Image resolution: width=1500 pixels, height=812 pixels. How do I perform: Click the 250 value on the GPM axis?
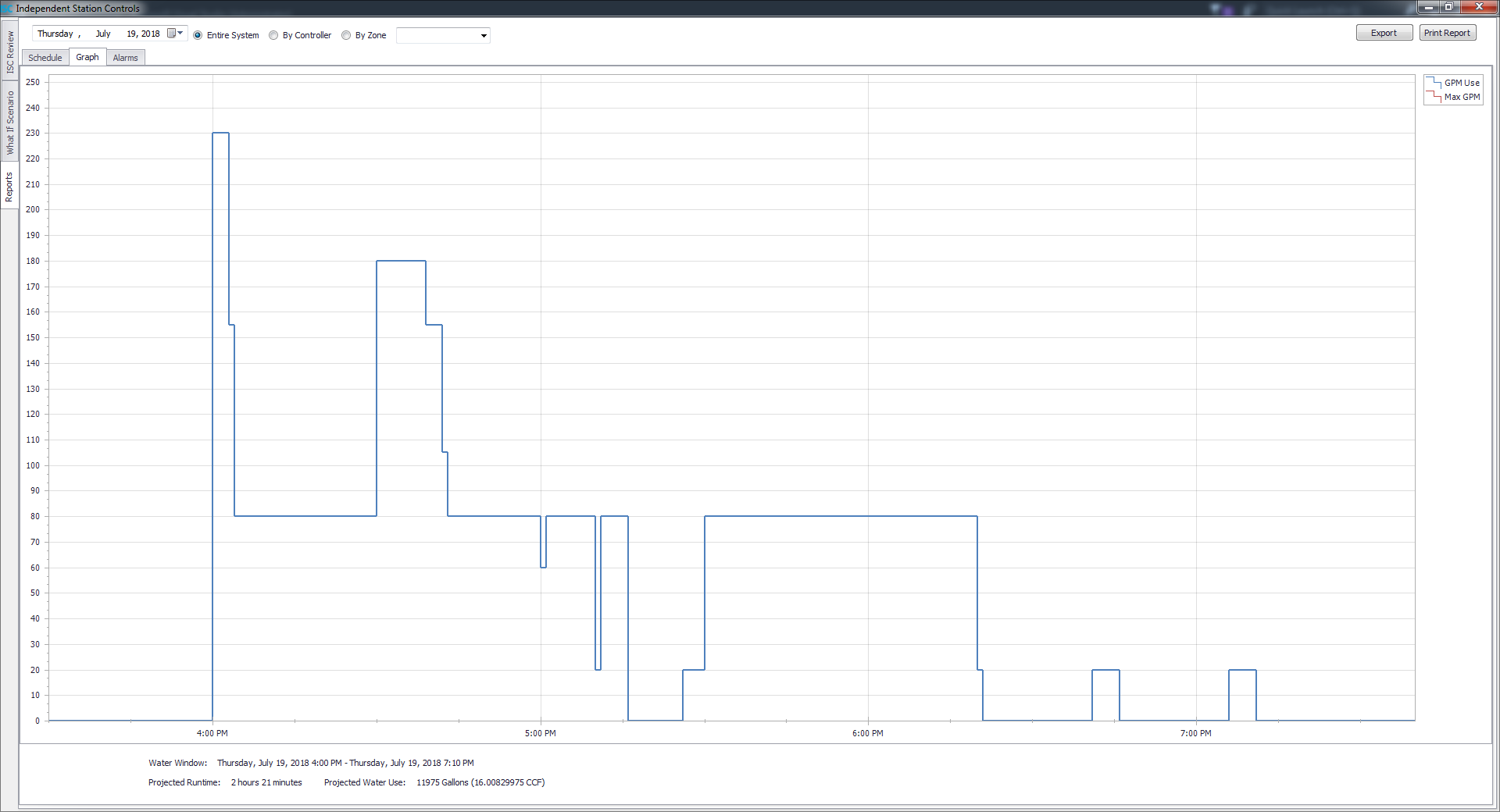pos(33,82)
